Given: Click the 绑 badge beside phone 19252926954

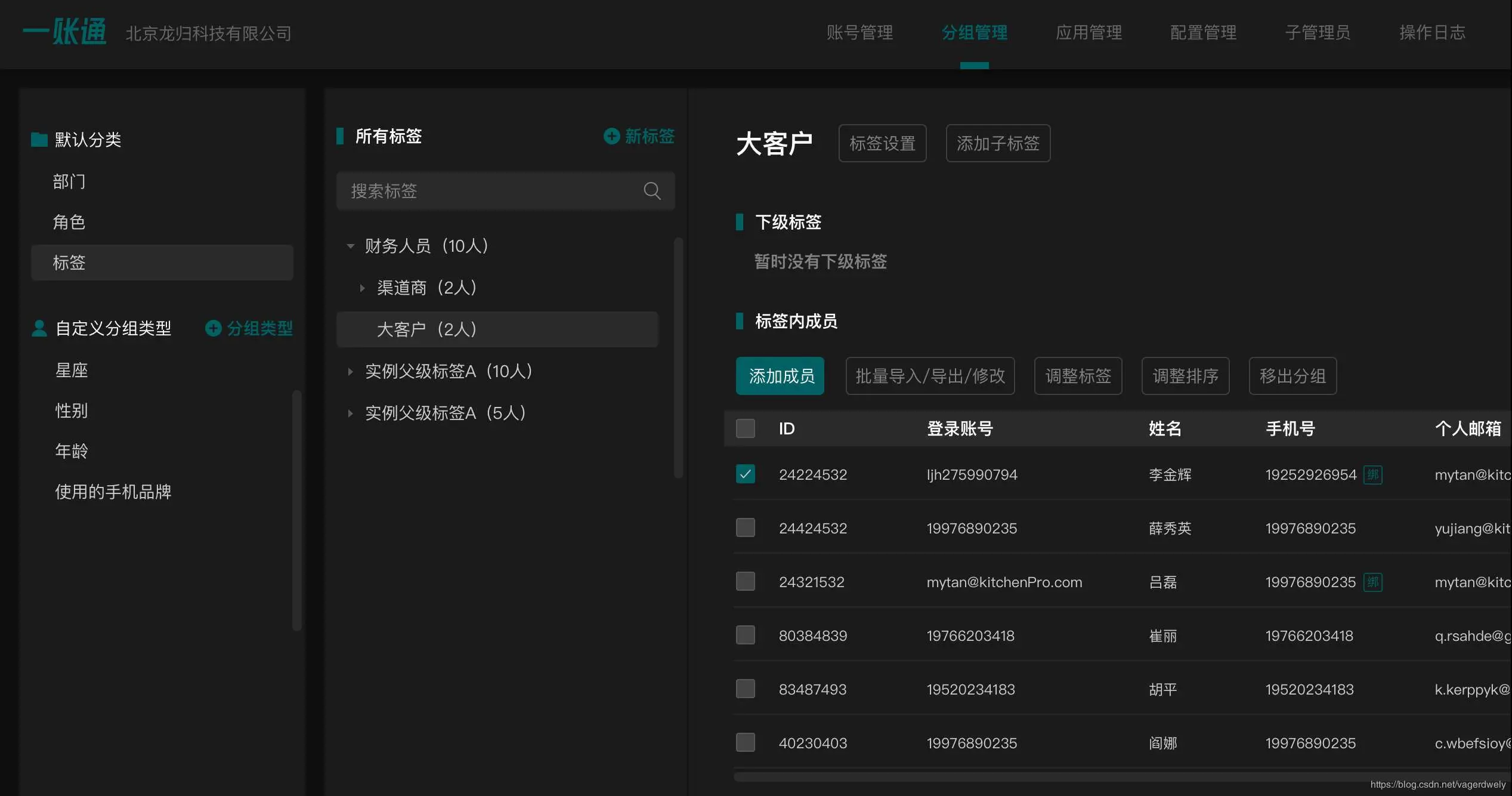Looking at the screenshot, I should point(1372,475).
